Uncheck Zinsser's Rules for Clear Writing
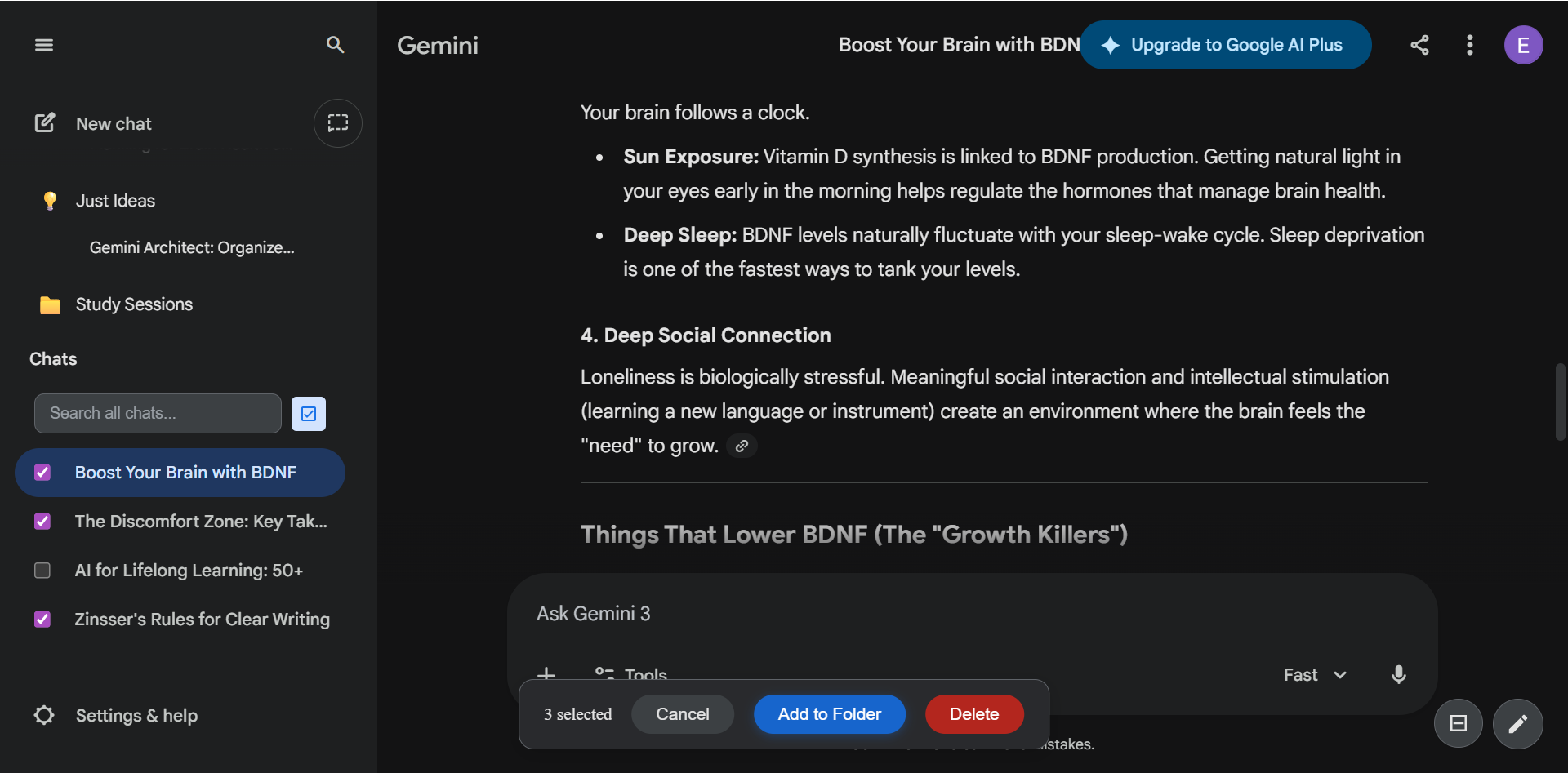Screen dimensions: 1568x773 point(42,620)
